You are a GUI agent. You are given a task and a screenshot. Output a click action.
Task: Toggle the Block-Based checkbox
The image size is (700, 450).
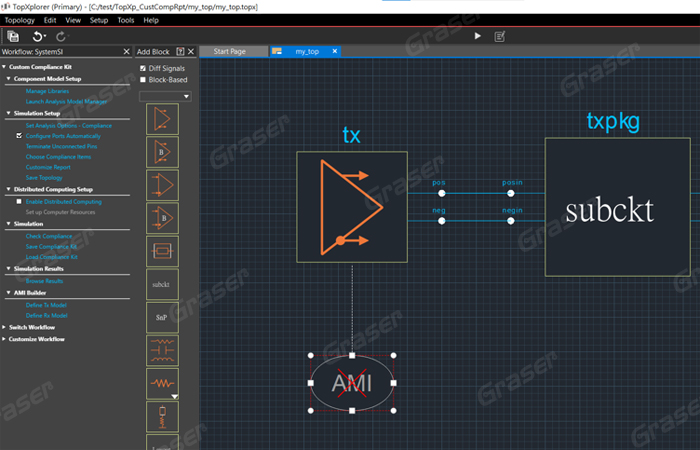coord(143,80)
